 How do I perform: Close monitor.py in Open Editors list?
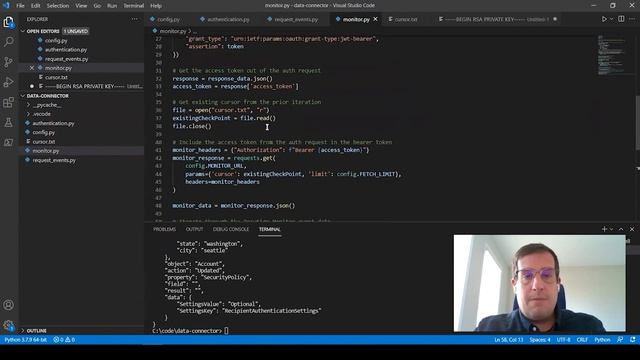point(32,68)
